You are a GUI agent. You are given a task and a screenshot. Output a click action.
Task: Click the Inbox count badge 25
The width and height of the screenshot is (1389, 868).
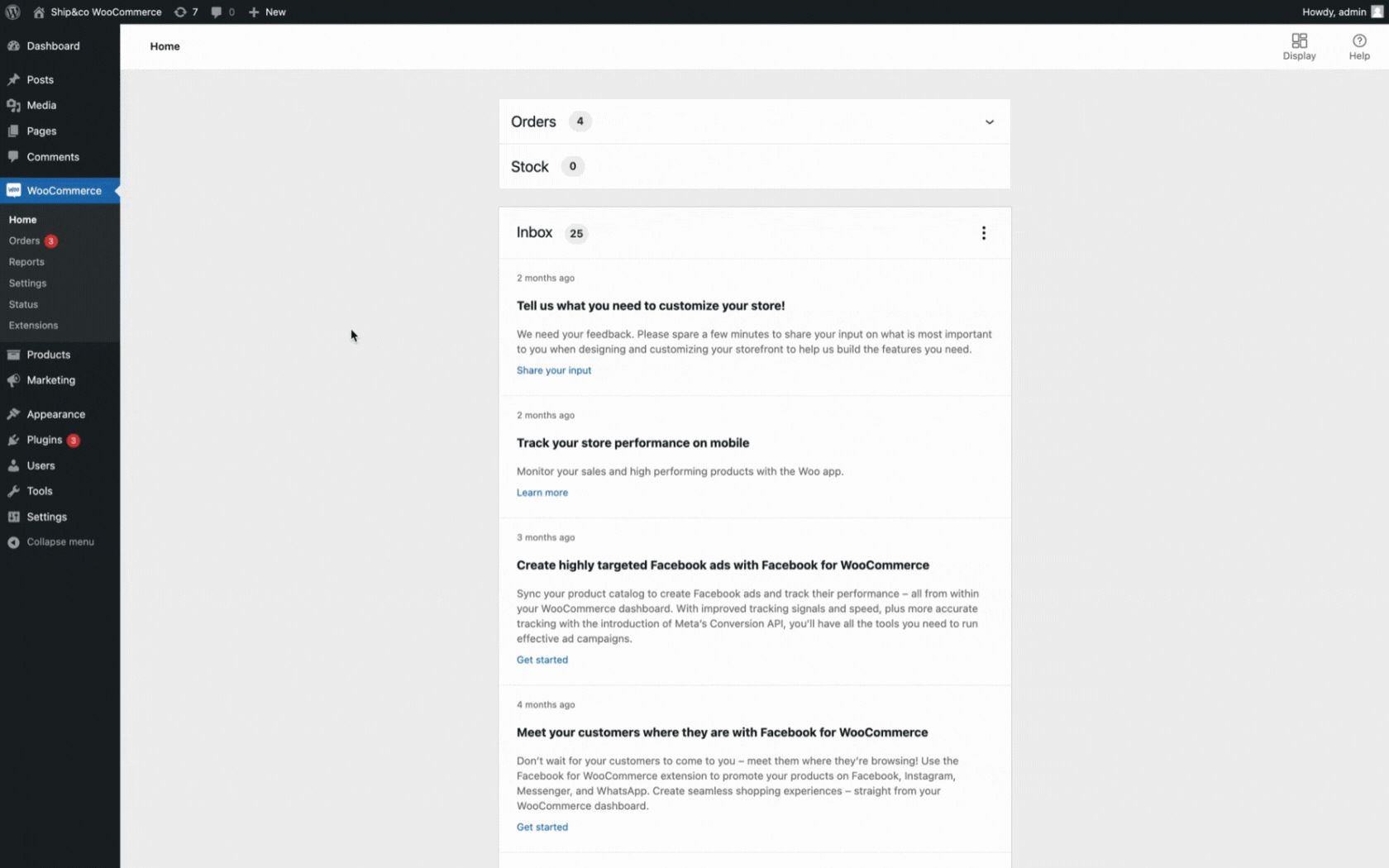[x=576, y=233]
